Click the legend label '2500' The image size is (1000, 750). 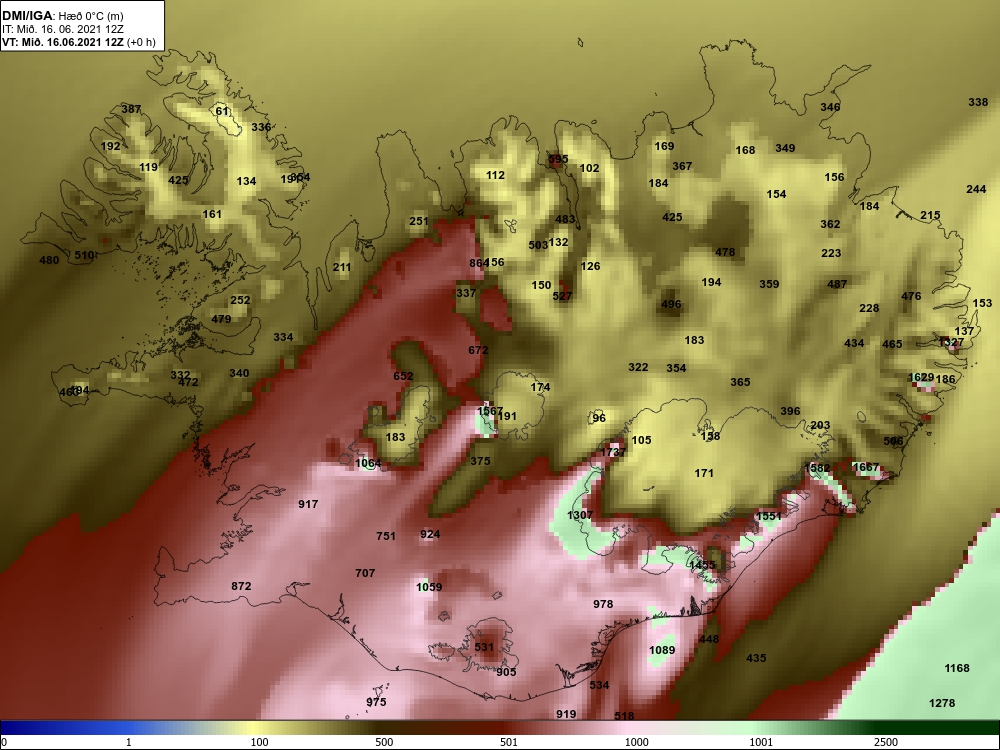click(886, 742)
